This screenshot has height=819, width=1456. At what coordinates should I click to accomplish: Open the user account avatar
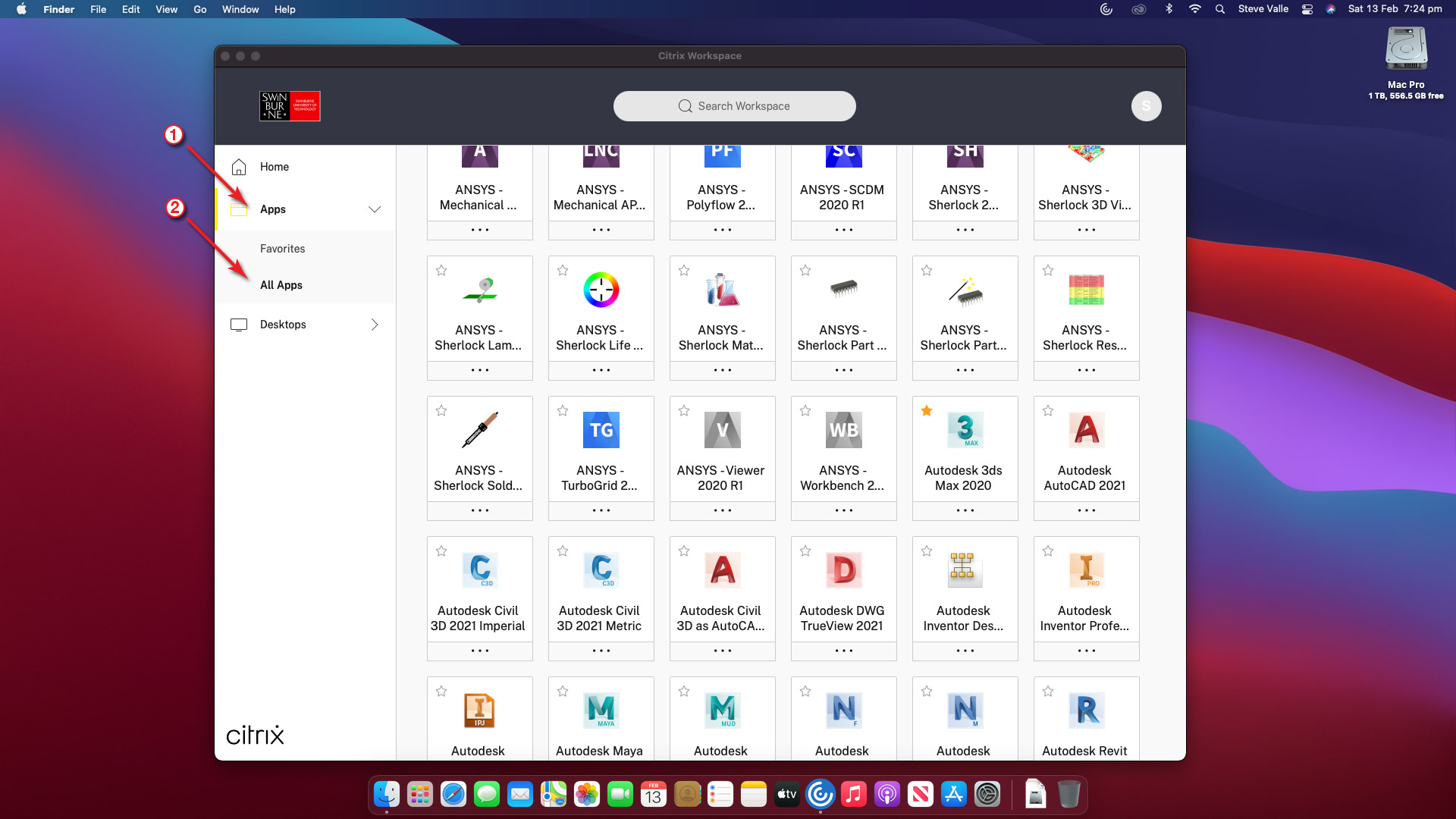(x=1146, y=106)
